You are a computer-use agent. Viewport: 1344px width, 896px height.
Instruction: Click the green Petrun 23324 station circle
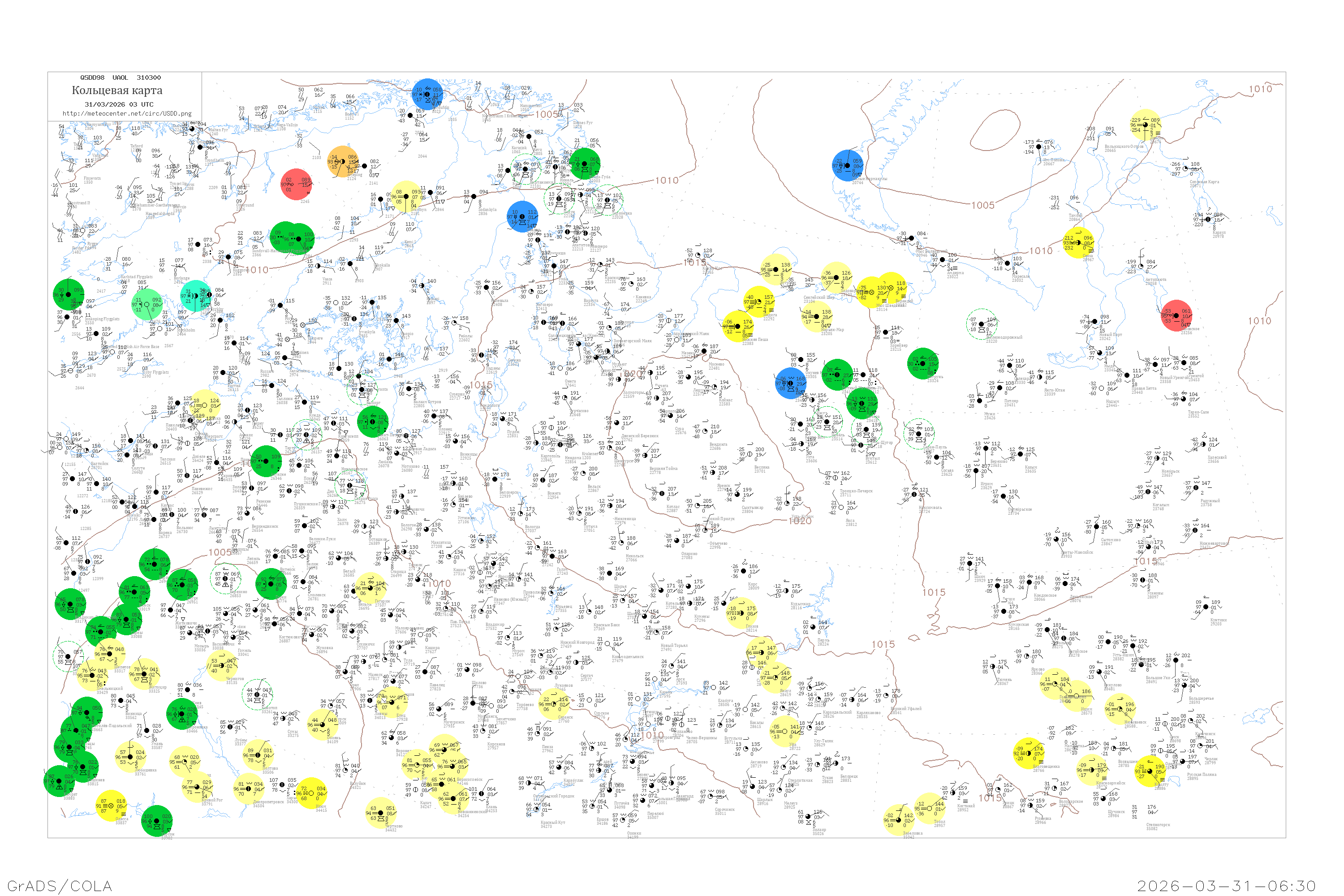coord(922,363)
